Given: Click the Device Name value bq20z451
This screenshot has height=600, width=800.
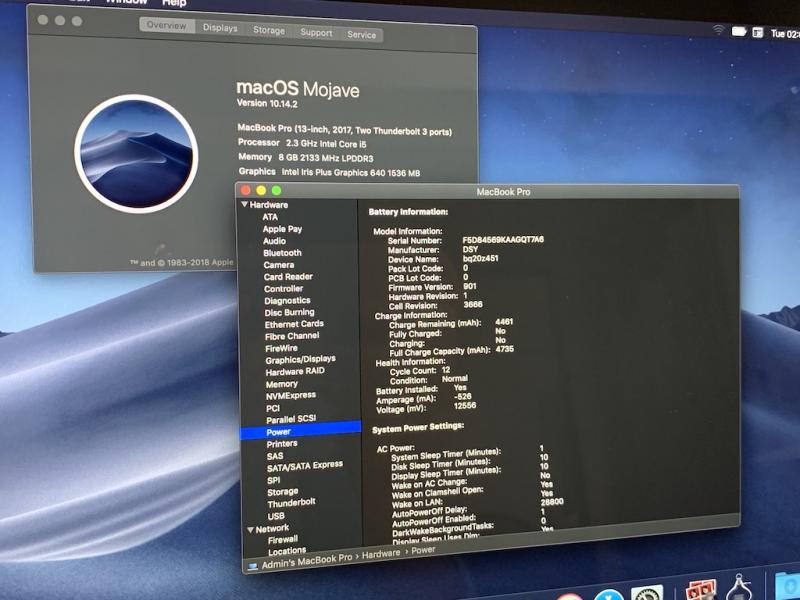Looking at the screenshot, I should click(x=481, y=258).
